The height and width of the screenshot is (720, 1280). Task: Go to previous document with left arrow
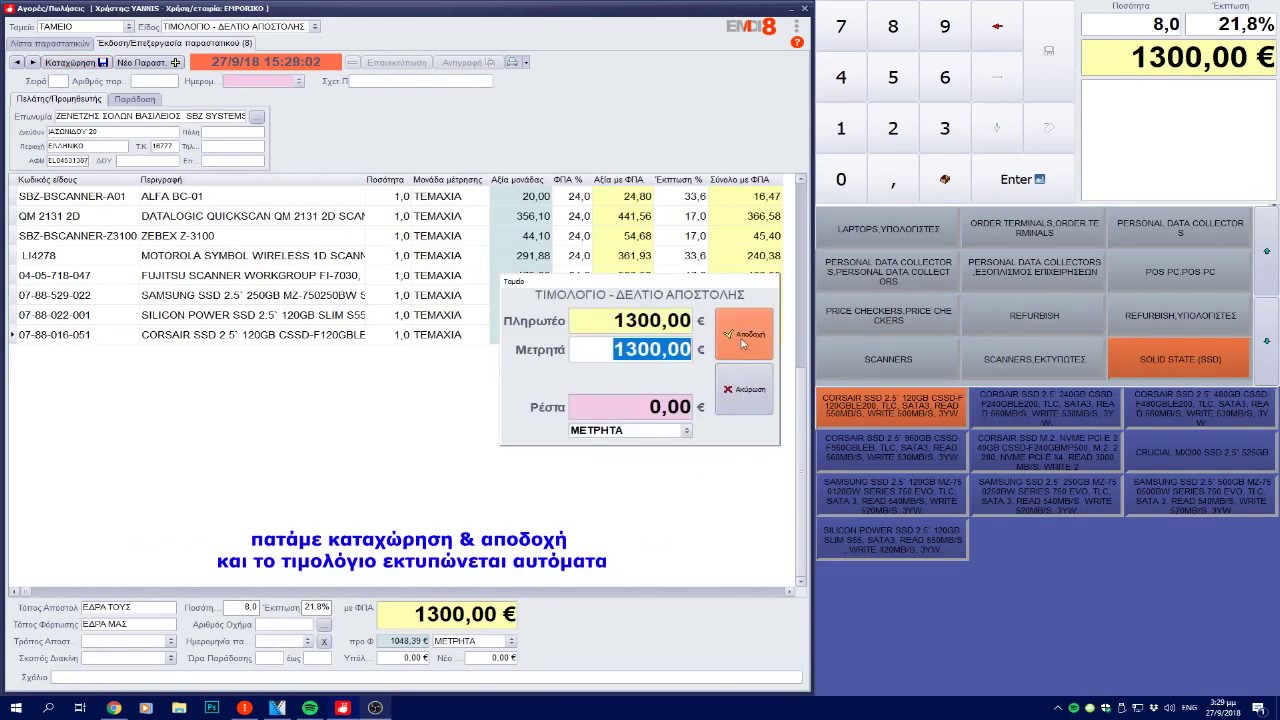pyautogui.click(x=17, y=62)
